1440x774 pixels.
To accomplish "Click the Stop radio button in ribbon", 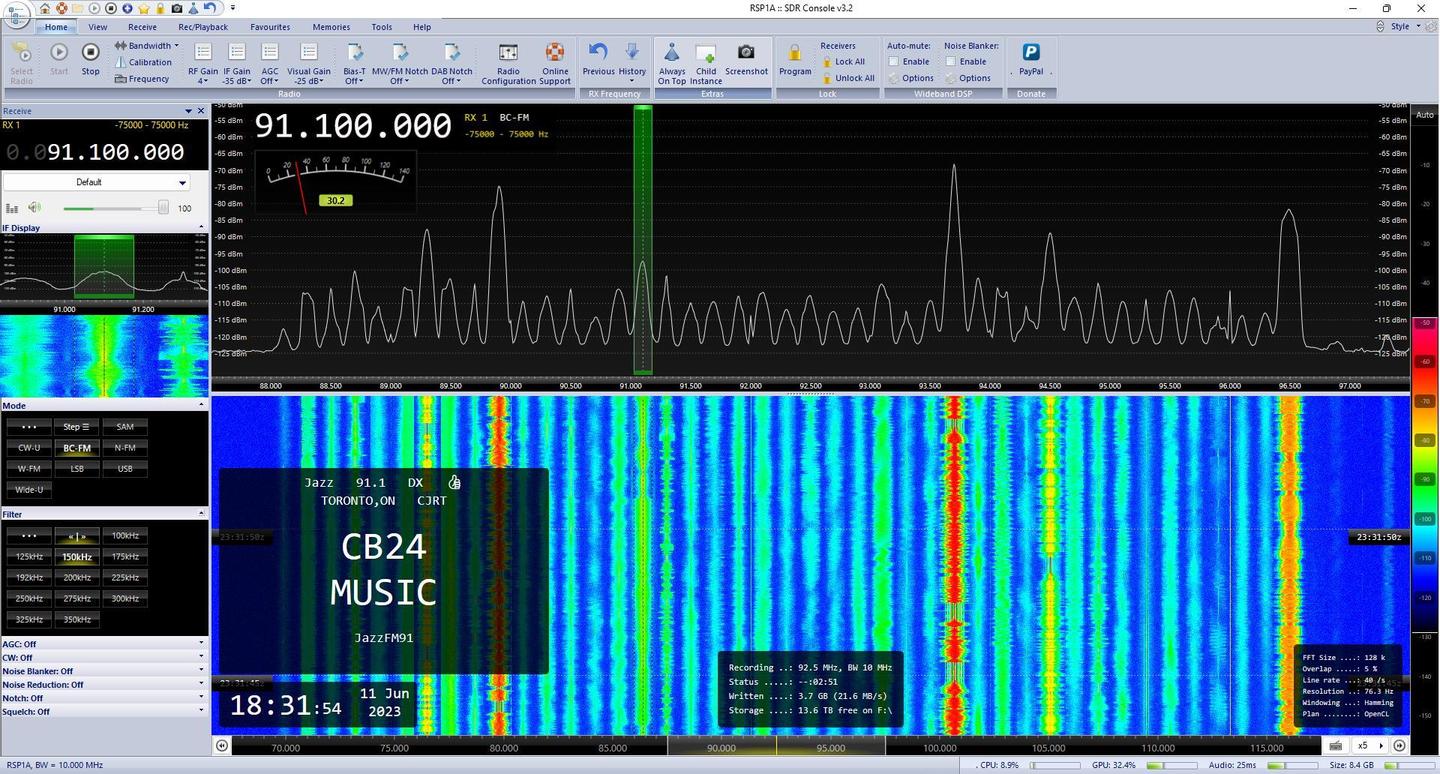I will 91,59.
